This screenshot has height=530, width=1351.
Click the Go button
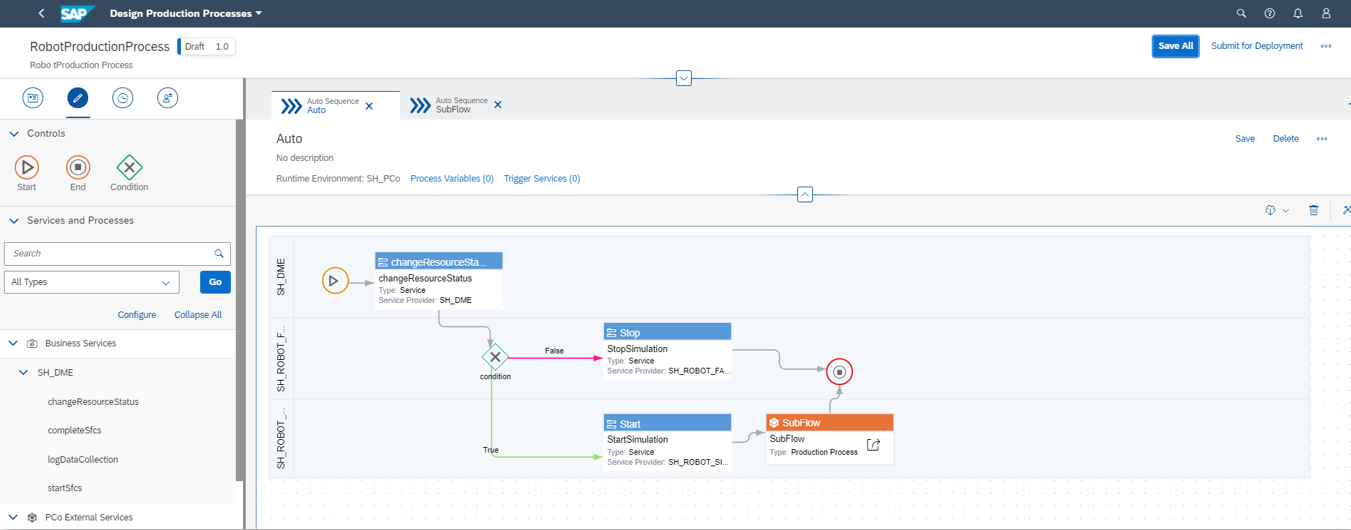(215, 282)
